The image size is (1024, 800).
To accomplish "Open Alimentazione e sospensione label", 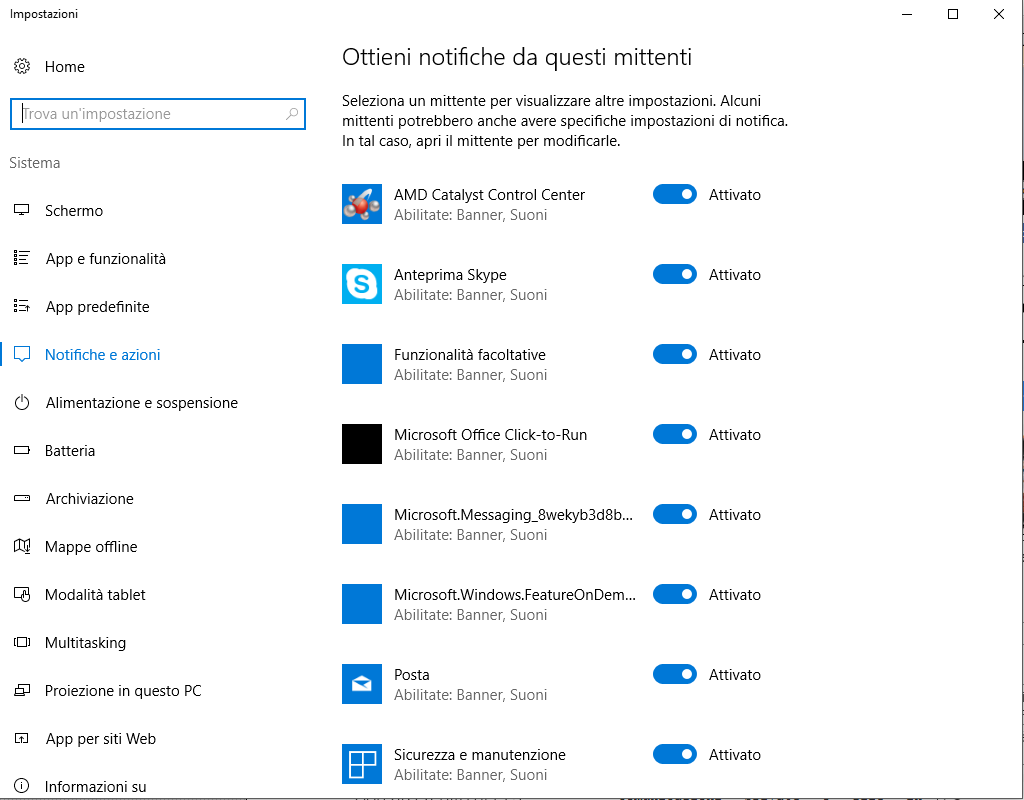I will pos(142,403).
